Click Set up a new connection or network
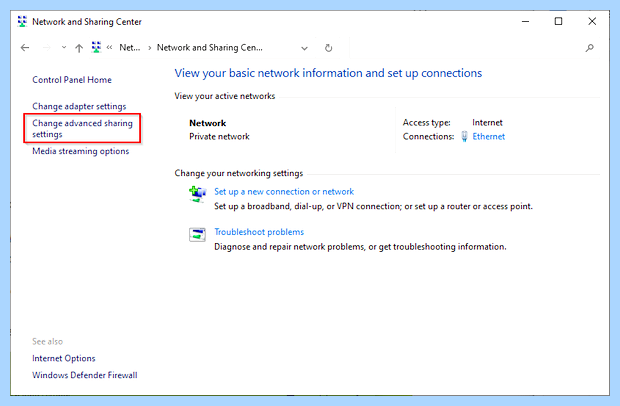The height and width of the screenshot is (406, 620). [284, 192]
